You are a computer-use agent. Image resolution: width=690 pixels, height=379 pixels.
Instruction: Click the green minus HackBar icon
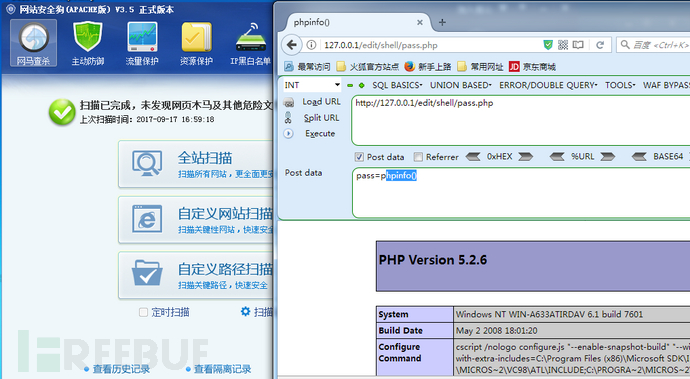[x=350, y=85]
